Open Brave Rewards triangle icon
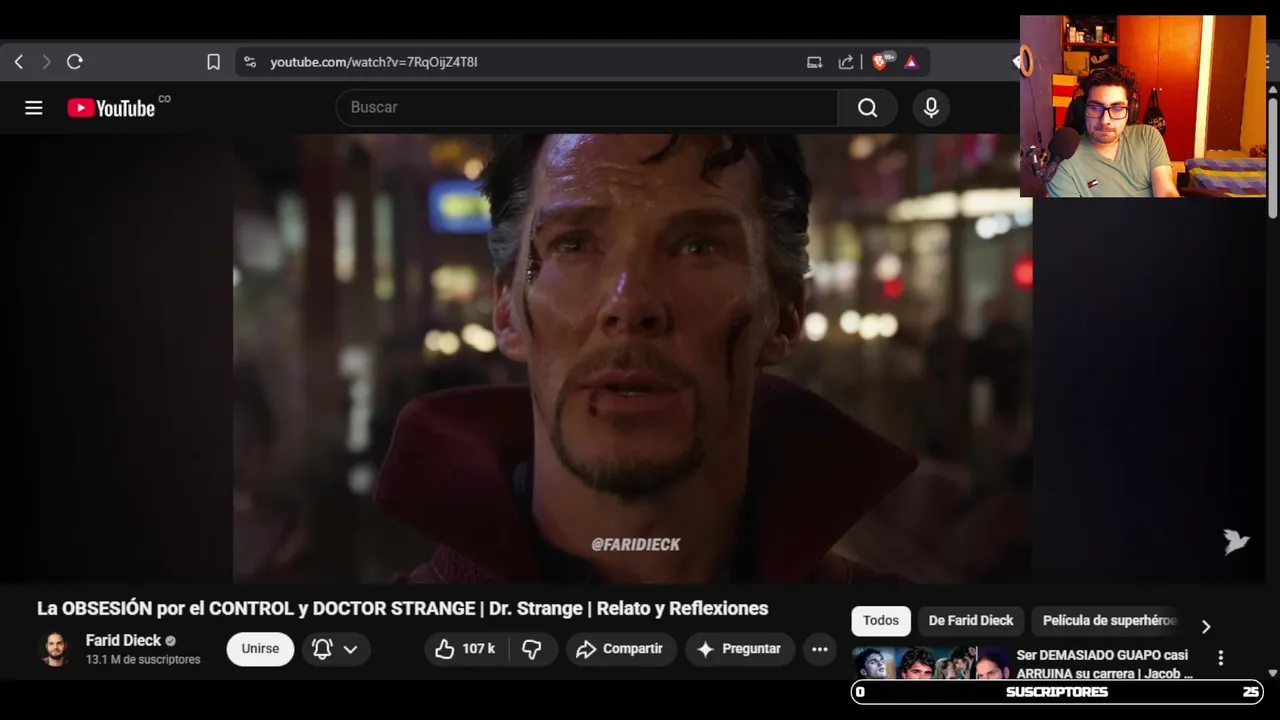 click(x=911, y=62)
